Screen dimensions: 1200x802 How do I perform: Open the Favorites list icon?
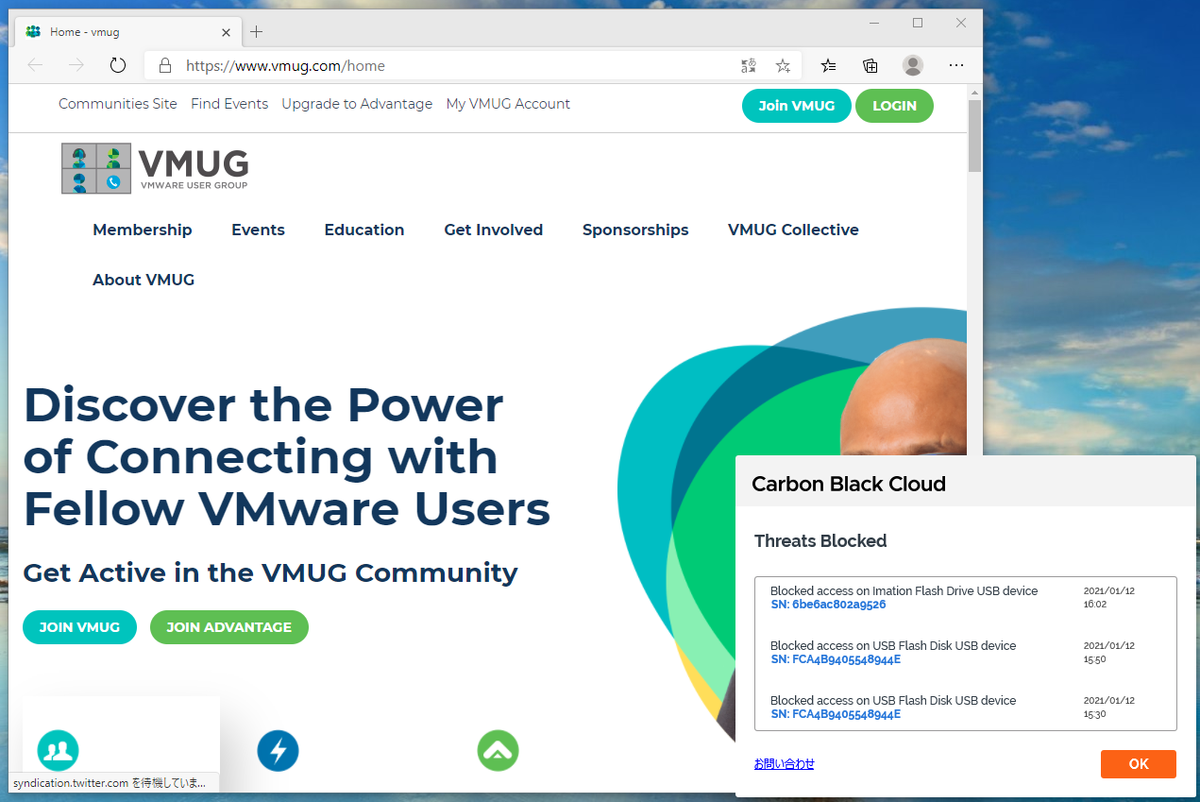point(828,66)
